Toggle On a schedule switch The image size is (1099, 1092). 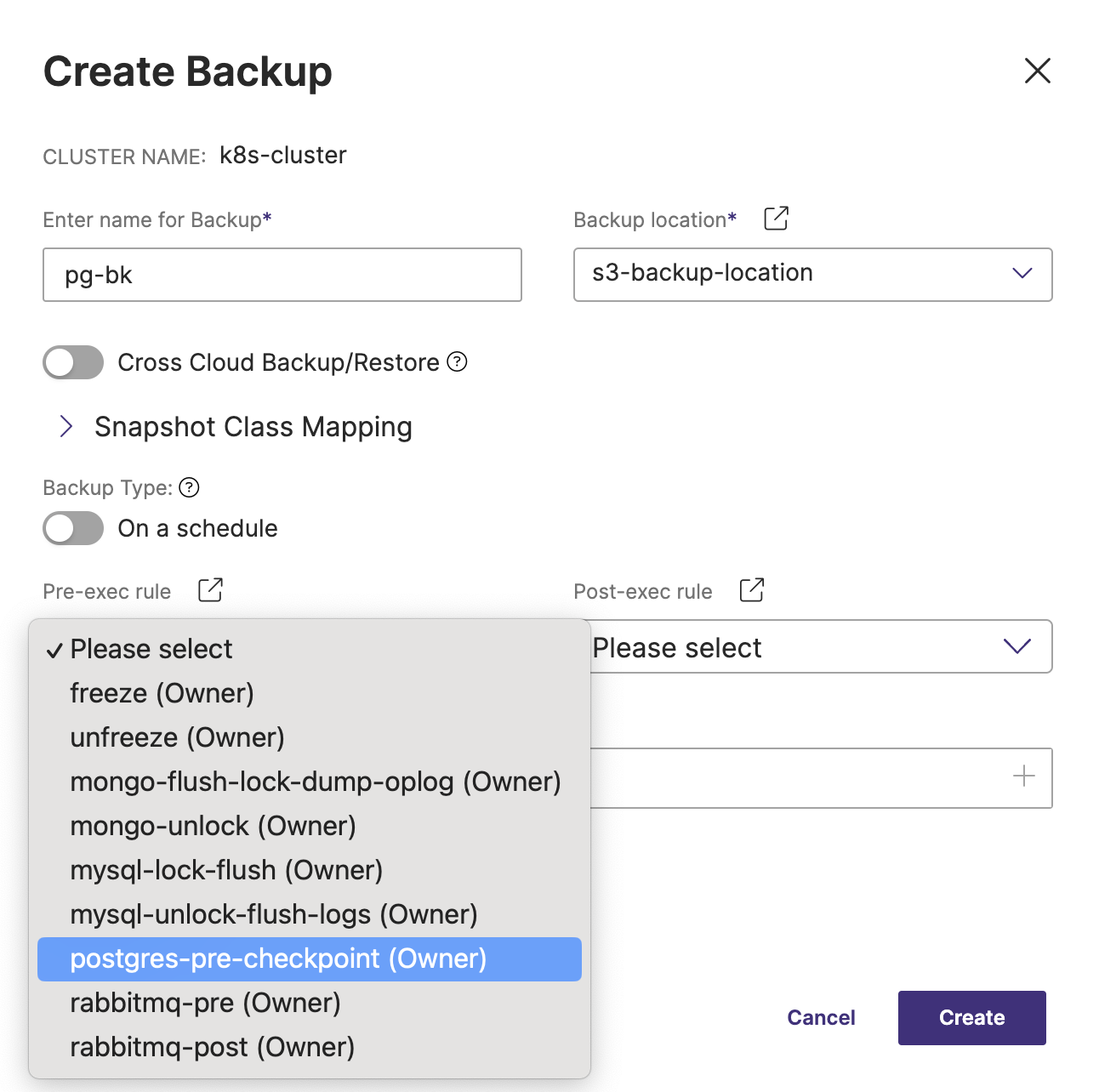(74, 528)
